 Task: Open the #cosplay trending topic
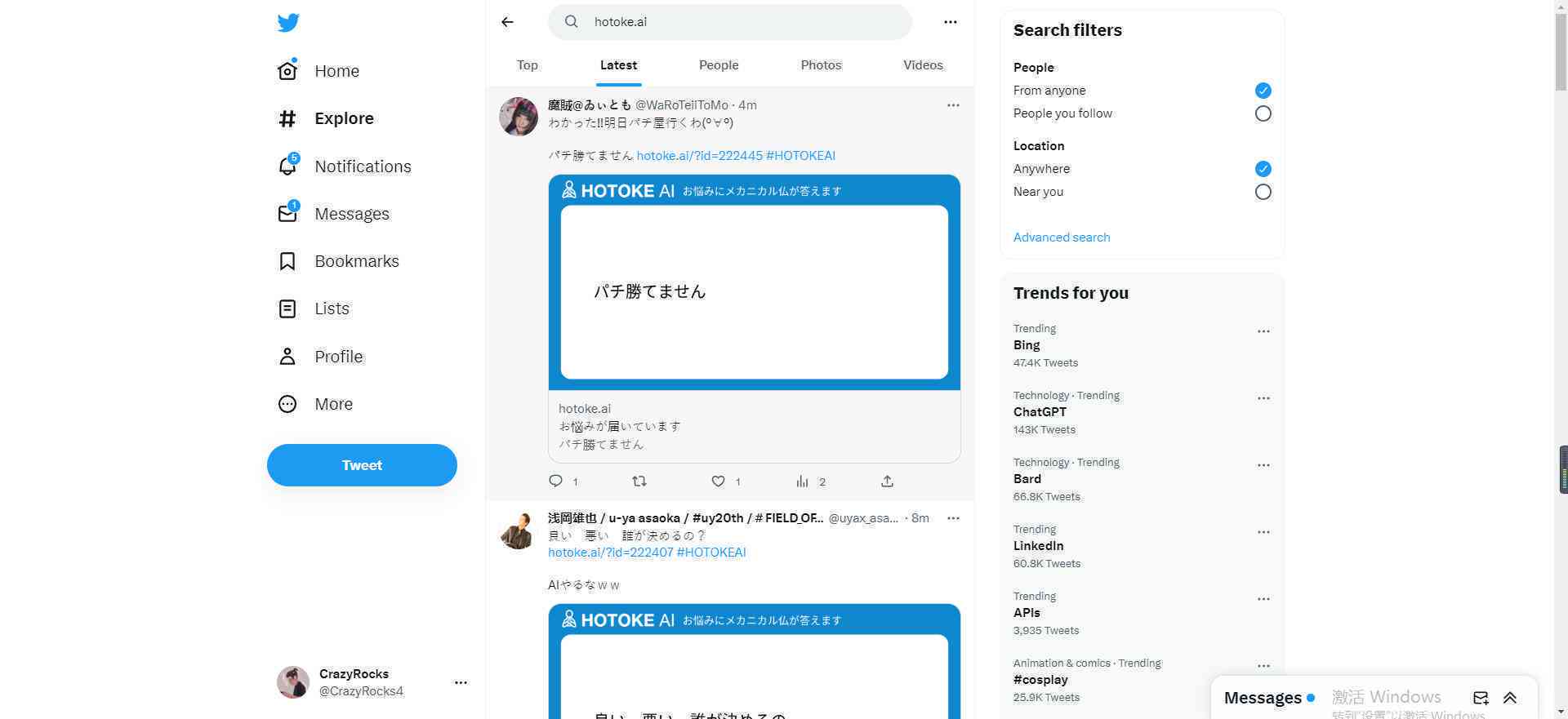pos(1040,680)
